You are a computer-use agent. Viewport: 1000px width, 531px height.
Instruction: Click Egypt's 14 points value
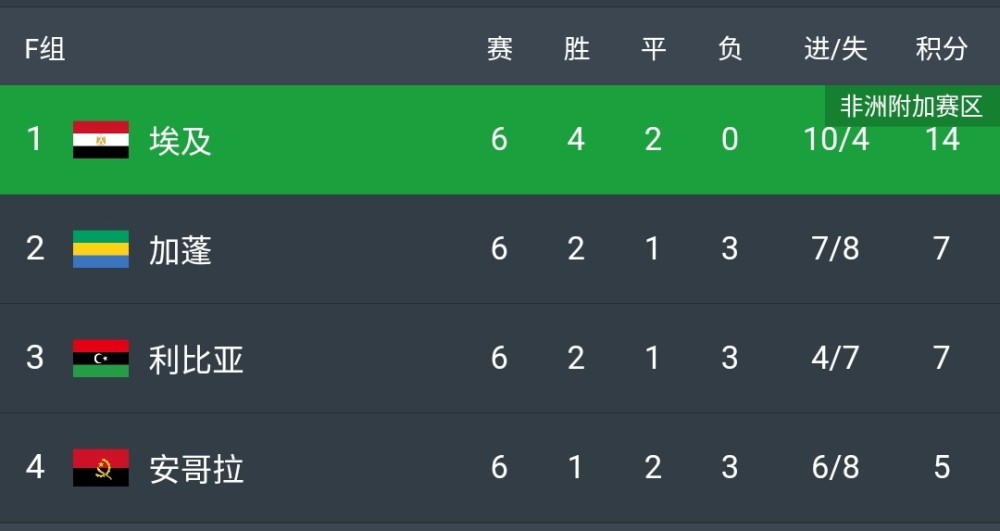click(x=942, y=139)
